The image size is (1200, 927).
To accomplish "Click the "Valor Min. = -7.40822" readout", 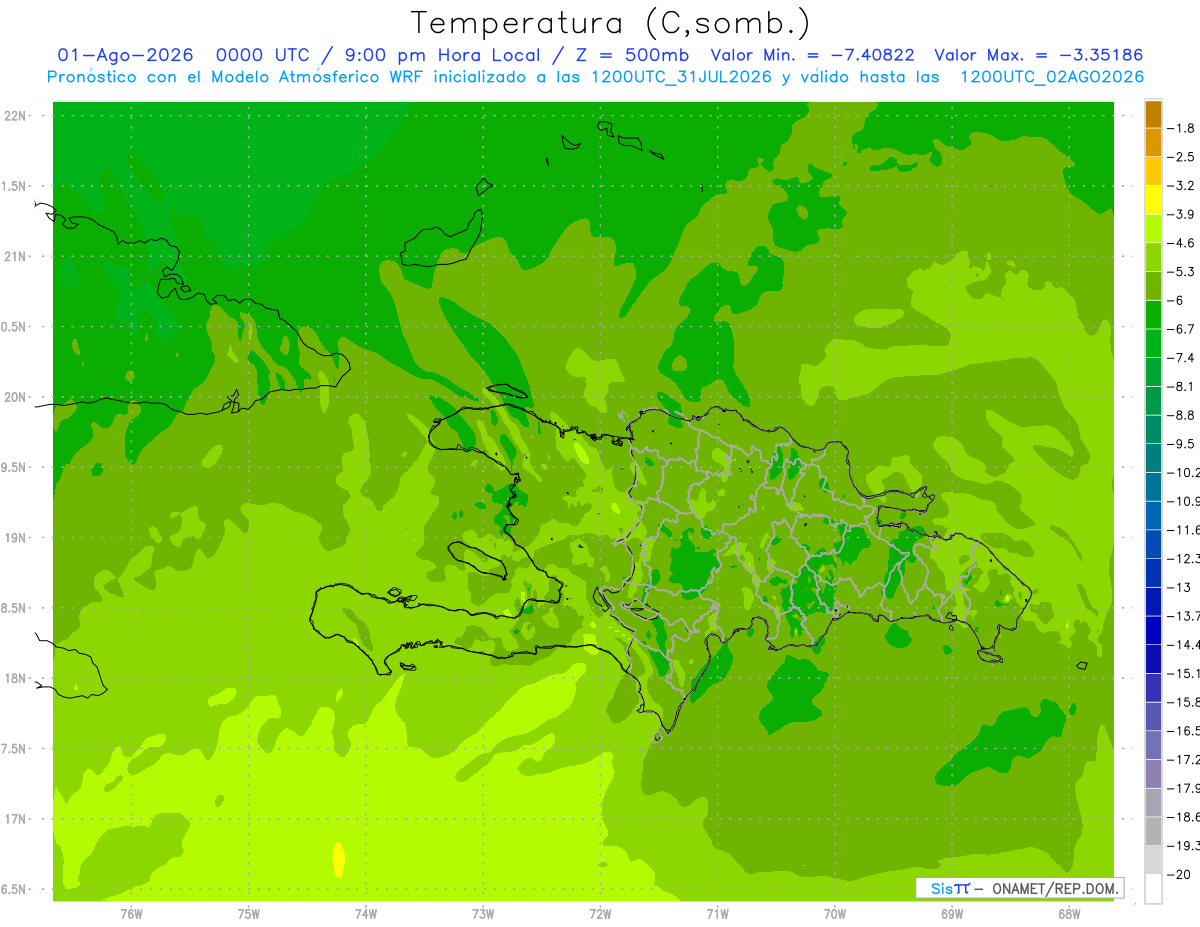I will 812,55.
